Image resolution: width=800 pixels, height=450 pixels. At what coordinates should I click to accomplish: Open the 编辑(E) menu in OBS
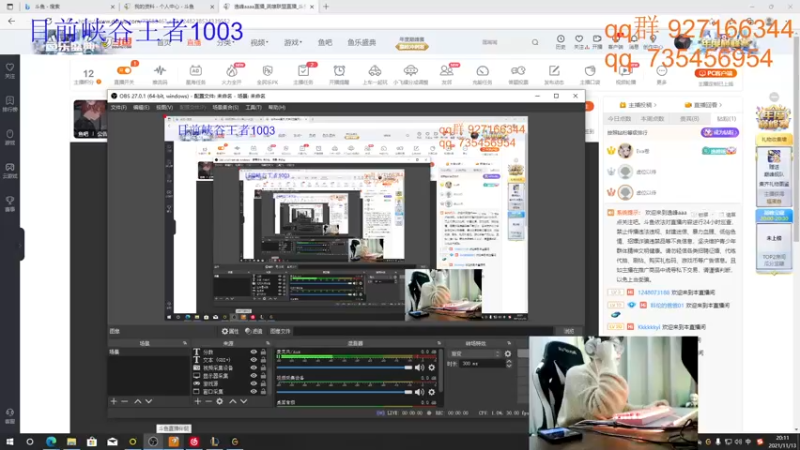click(x=141, y=108)
